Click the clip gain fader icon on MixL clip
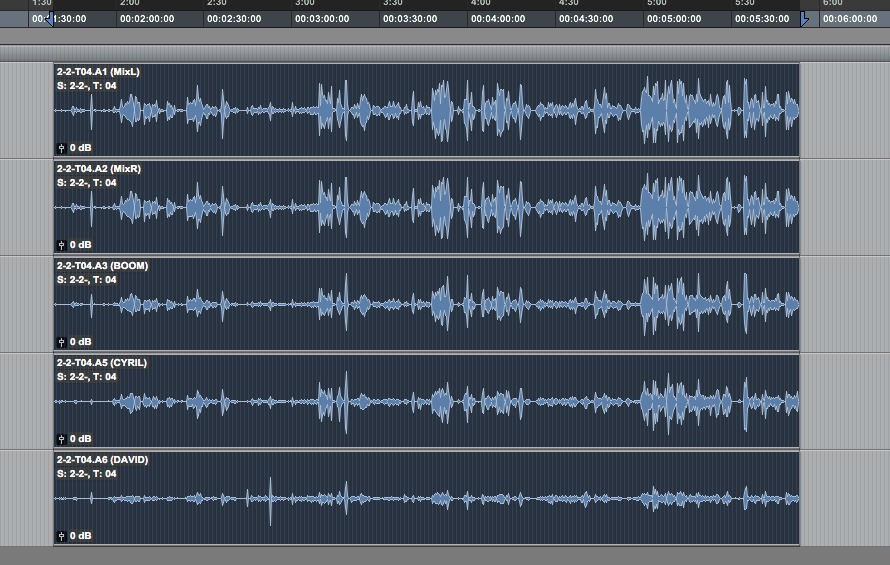Viewport: 890px width, 565px height. tap(62, 148)
